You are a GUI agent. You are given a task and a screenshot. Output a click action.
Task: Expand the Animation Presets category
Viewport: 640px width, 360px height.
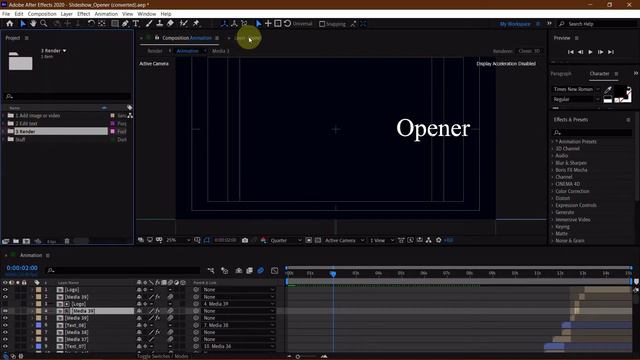pos(553,142)
